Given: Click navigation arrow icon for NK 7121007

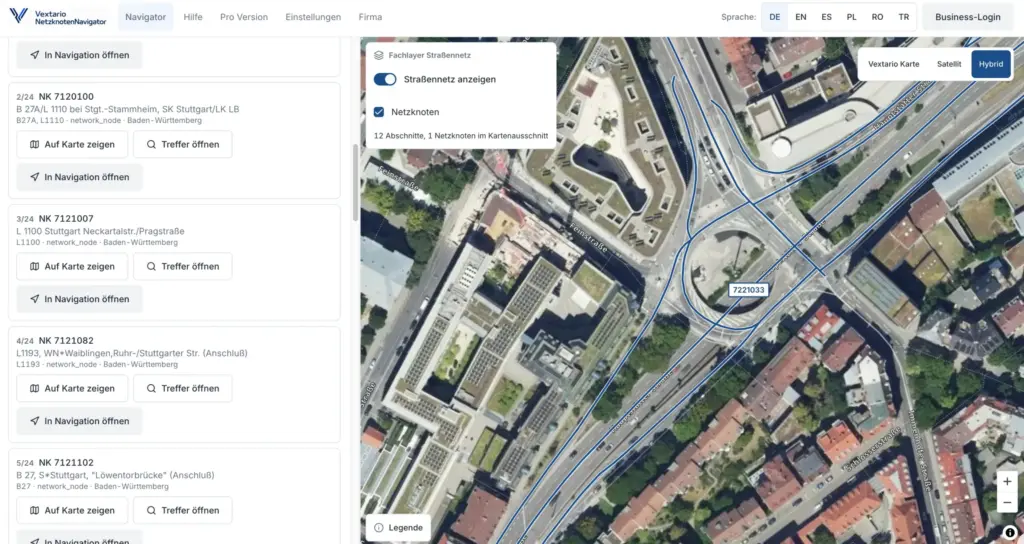Looking at the screenshot, I should [35, 299].
